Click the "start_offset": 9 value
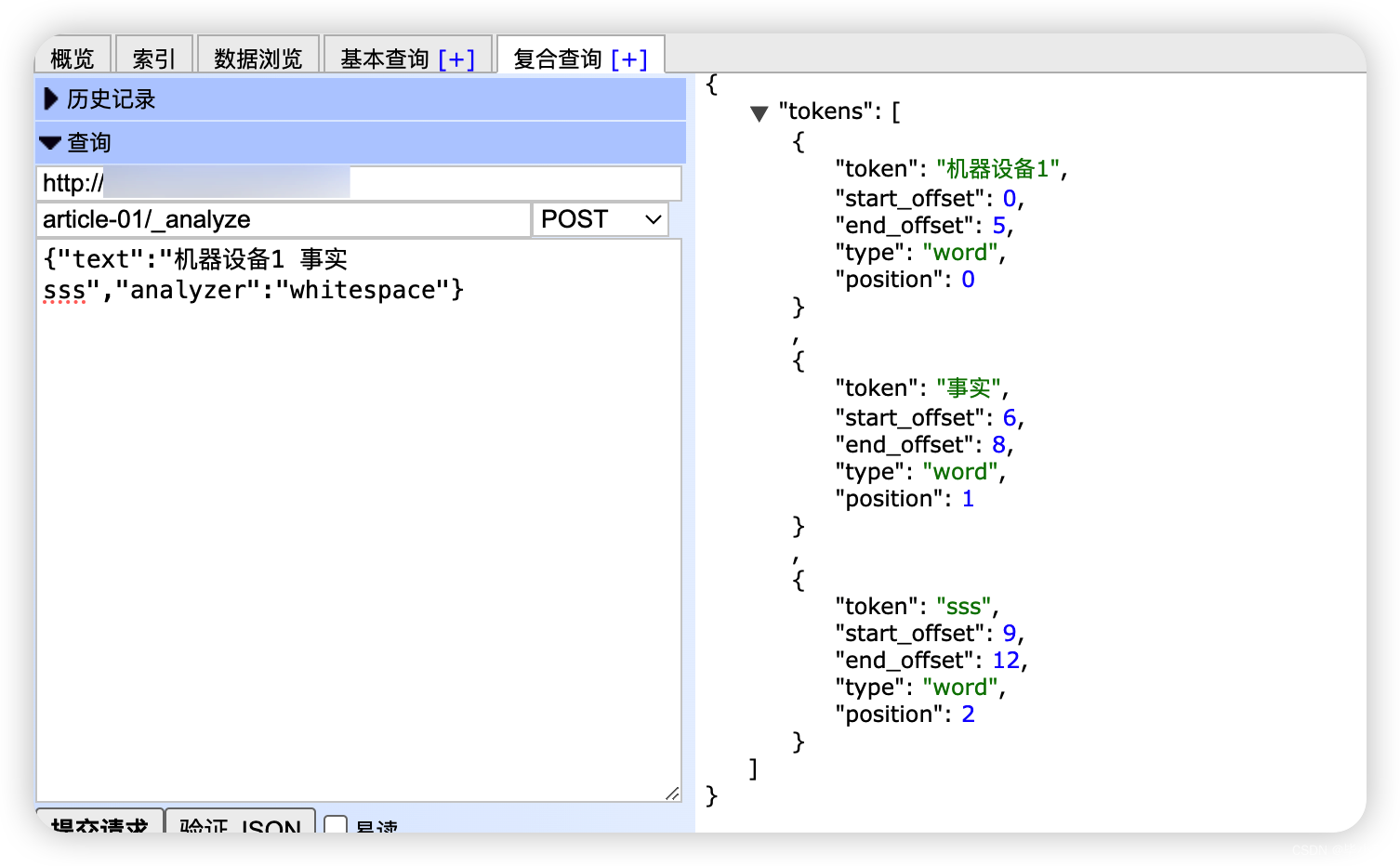The width and height of the screenshot is (1400, 866). coord(1010,634)
